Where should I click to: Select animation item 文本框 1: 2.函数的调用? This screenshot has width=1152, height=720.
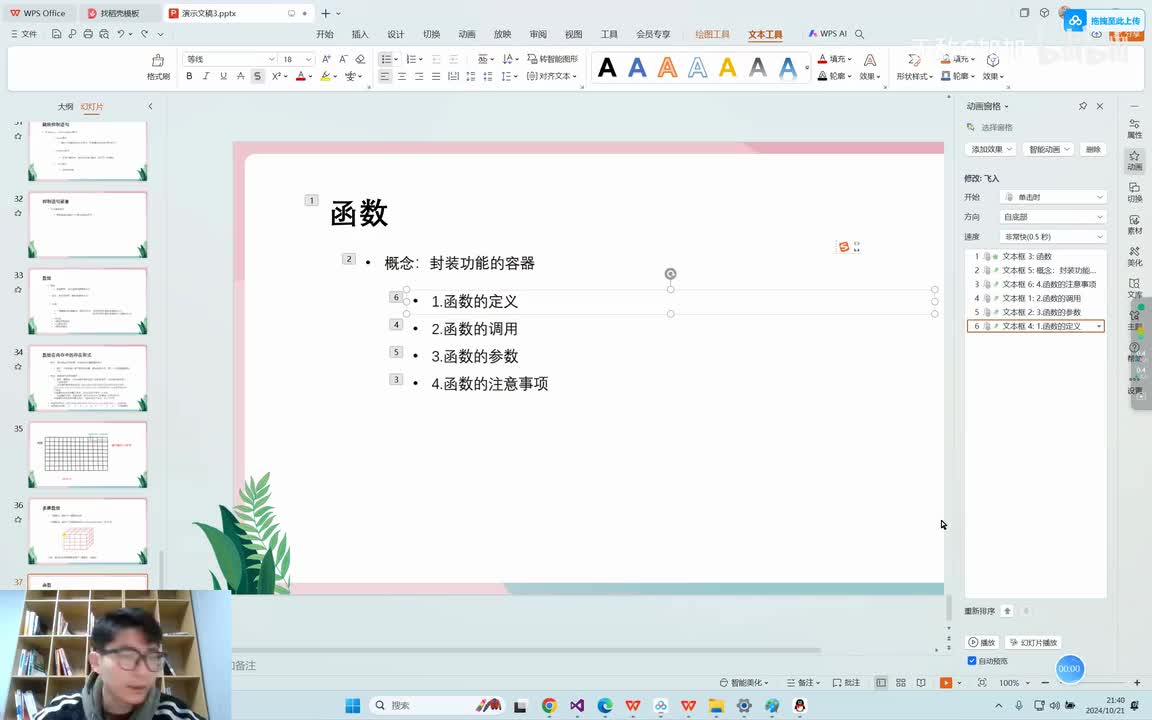coord(1035,298)
